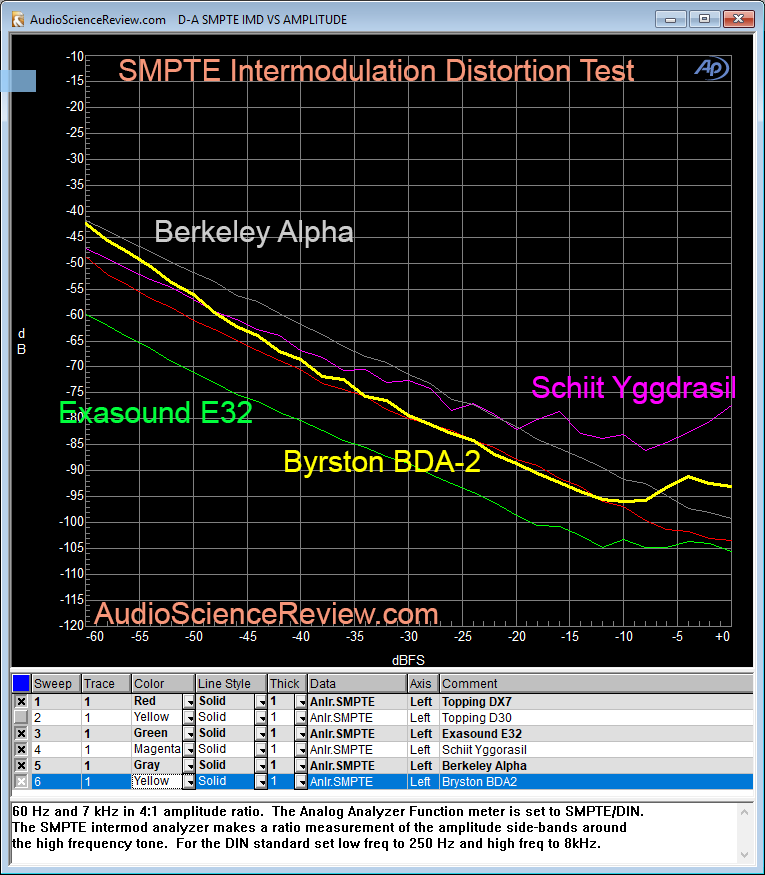Click the Data column header
The width and height of the screenshot is (765, 875).
tap(357, 684)
